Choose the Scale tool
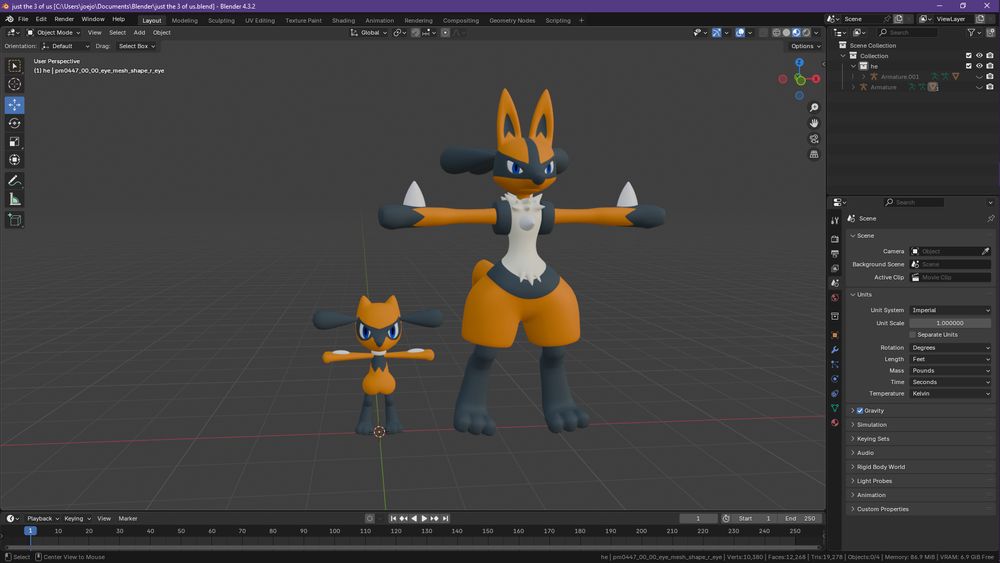Image resolution: width=1000 pixels, height=563 pixels. coord(15,141)
